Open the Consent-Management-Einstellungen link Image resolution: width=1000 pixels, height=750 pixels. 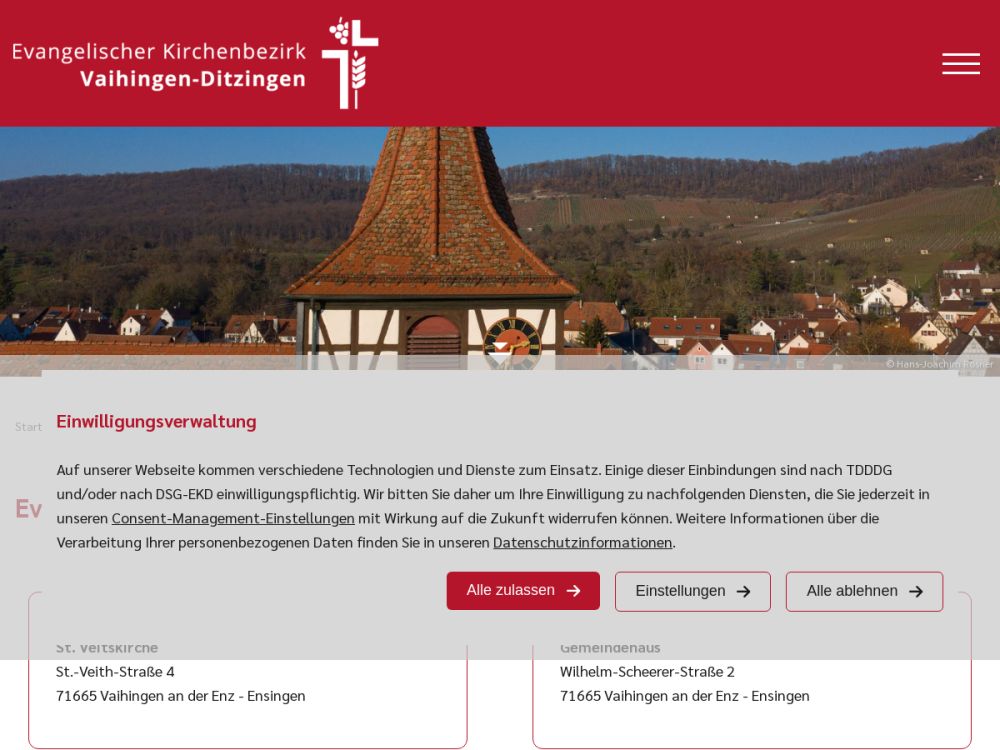click(x=233, y=518)
